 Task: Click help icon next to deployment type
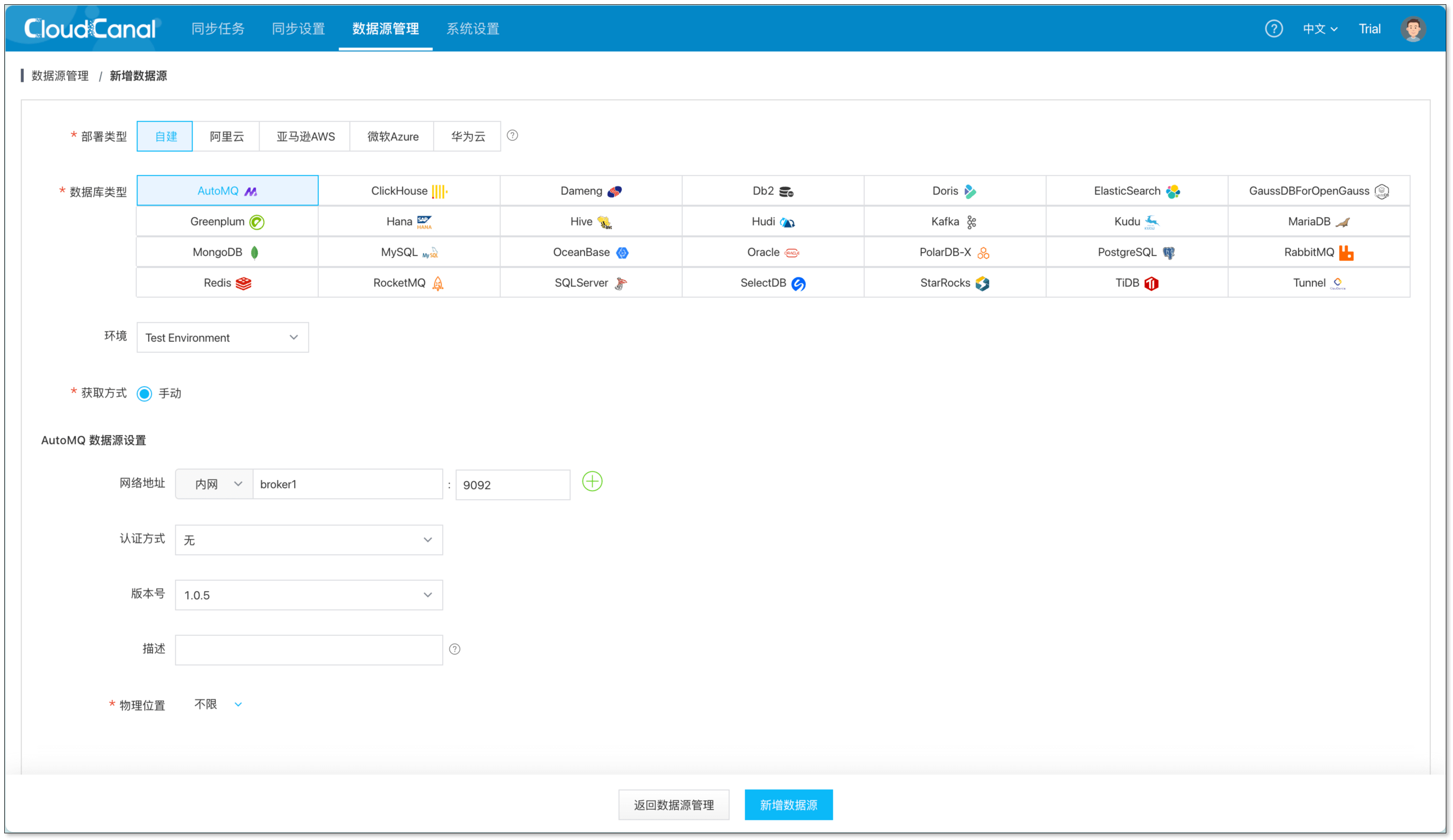pos(512,136)
